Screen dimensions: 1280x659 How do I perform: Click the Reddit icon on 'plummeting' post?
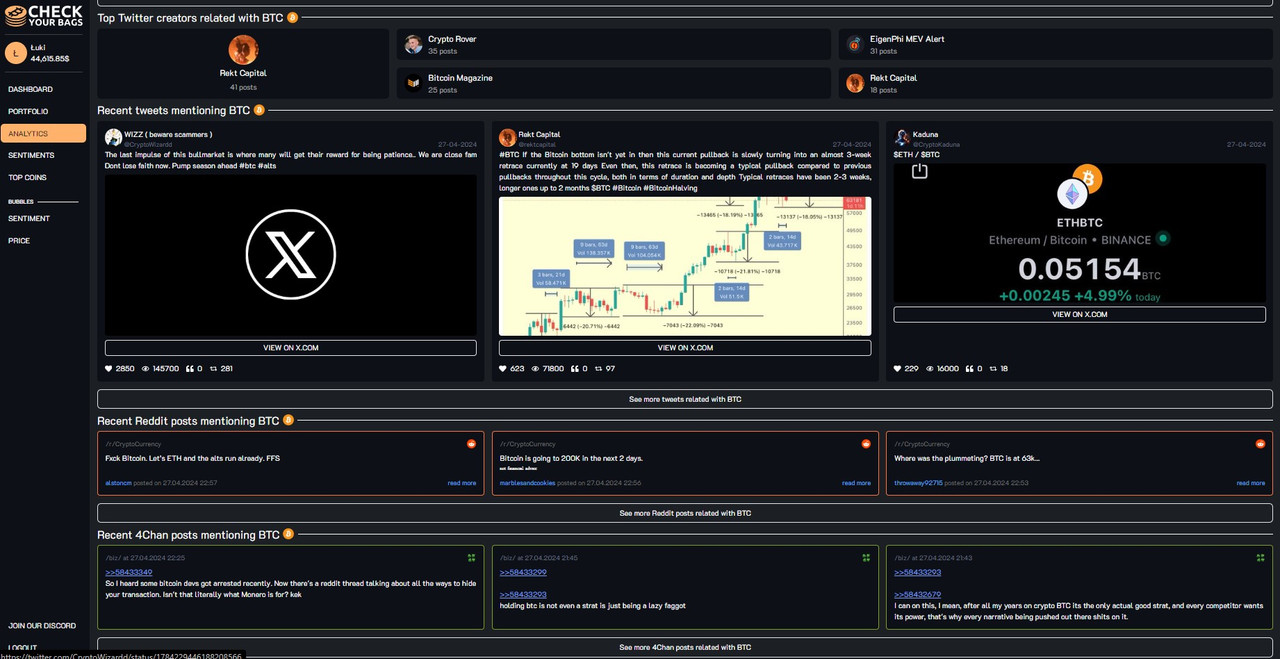pyautogui.click(x=1261, y=443)
